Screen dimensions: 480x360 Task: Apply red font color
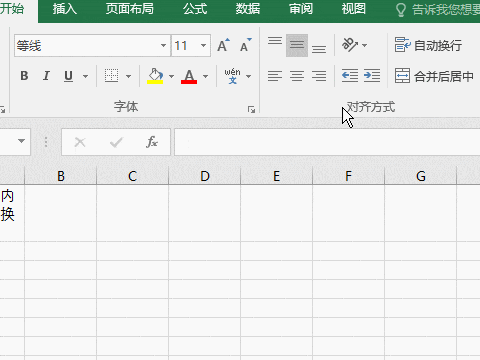tap(189, 76)
